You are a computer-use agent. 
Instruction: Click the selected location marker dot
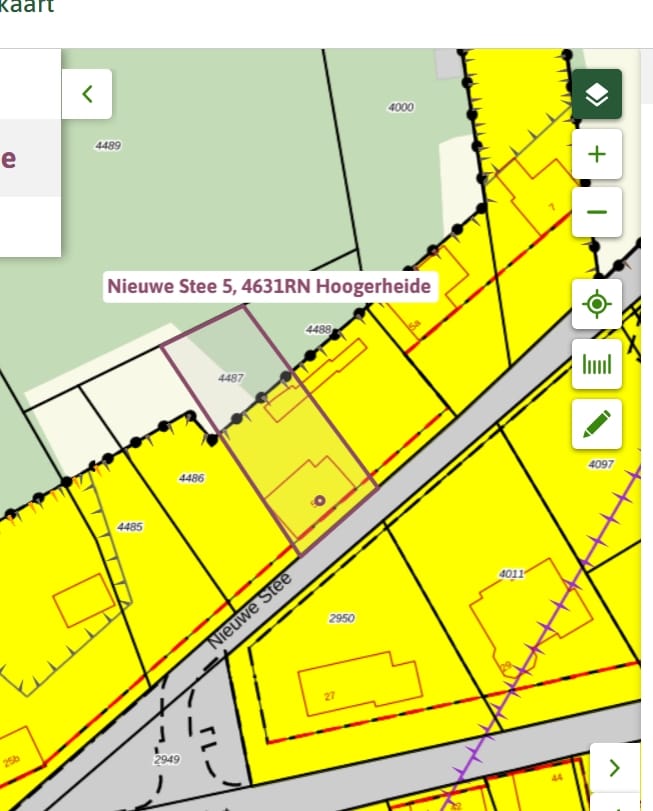[x=320, y=500]
